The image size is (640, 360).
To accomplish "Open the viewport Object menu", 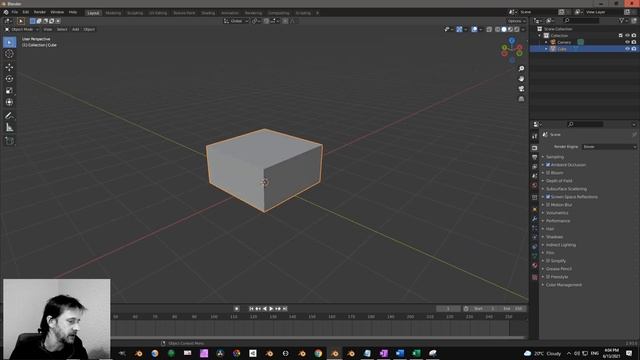I will click(89, 29).
